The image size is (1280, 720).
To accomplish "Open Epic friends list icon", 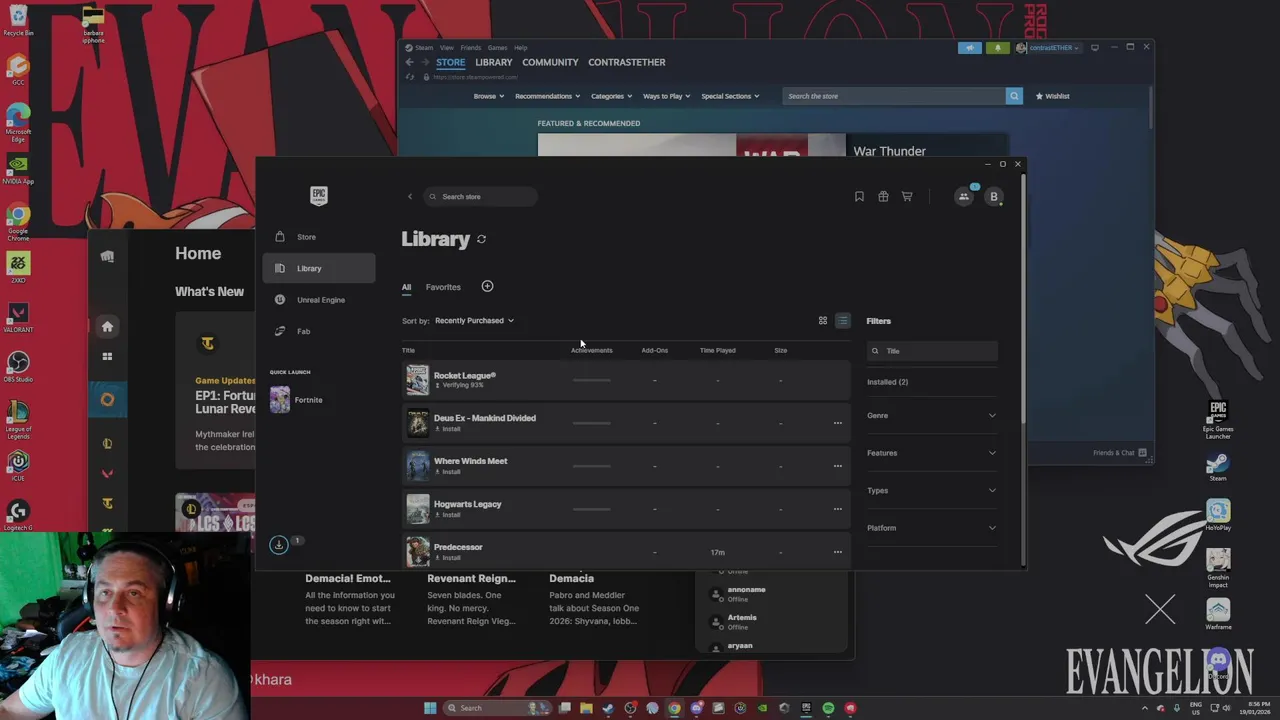I will 964,196.
